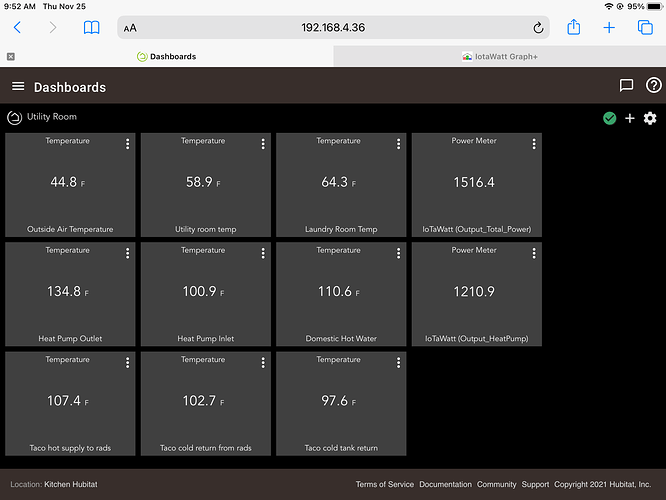
Task: Select the 100.9 F heat pump inlet
Action: (x=203, y=291)
